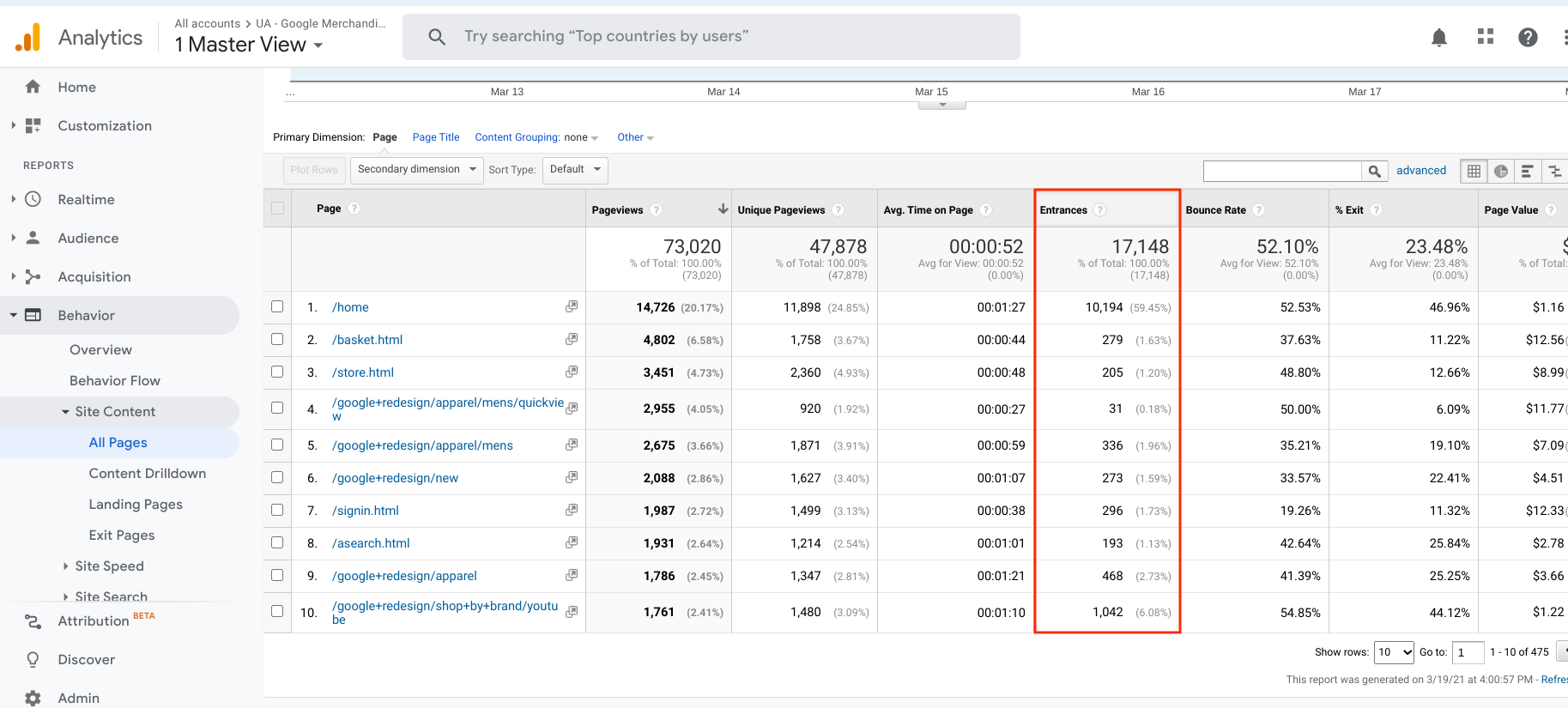Open /home page in new window icon
The image size is (1568, 708).
coord(572,306)
